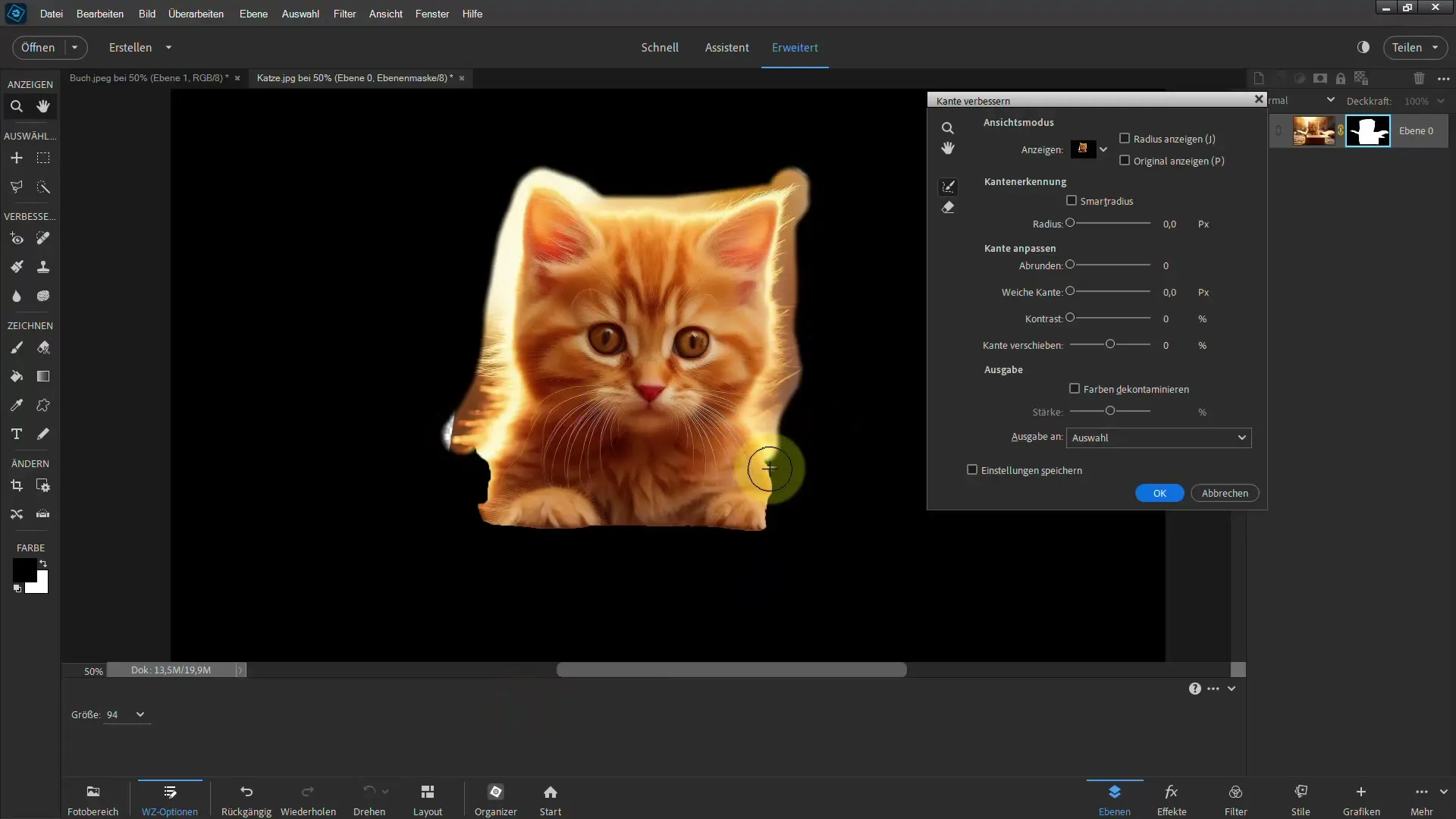Open the Deckkraft opacity dropdown

pos(1441,101)
